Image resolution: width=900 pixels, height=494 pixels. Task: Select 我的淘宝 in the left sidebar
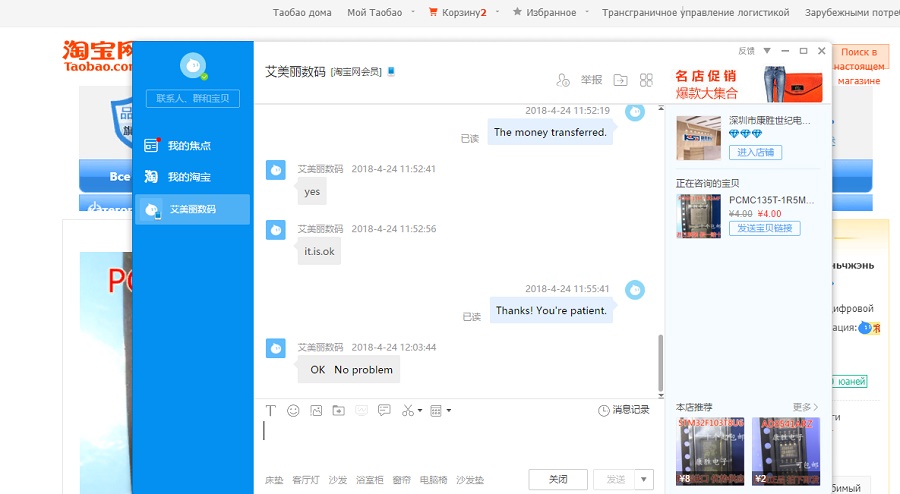tap(188, 177)
